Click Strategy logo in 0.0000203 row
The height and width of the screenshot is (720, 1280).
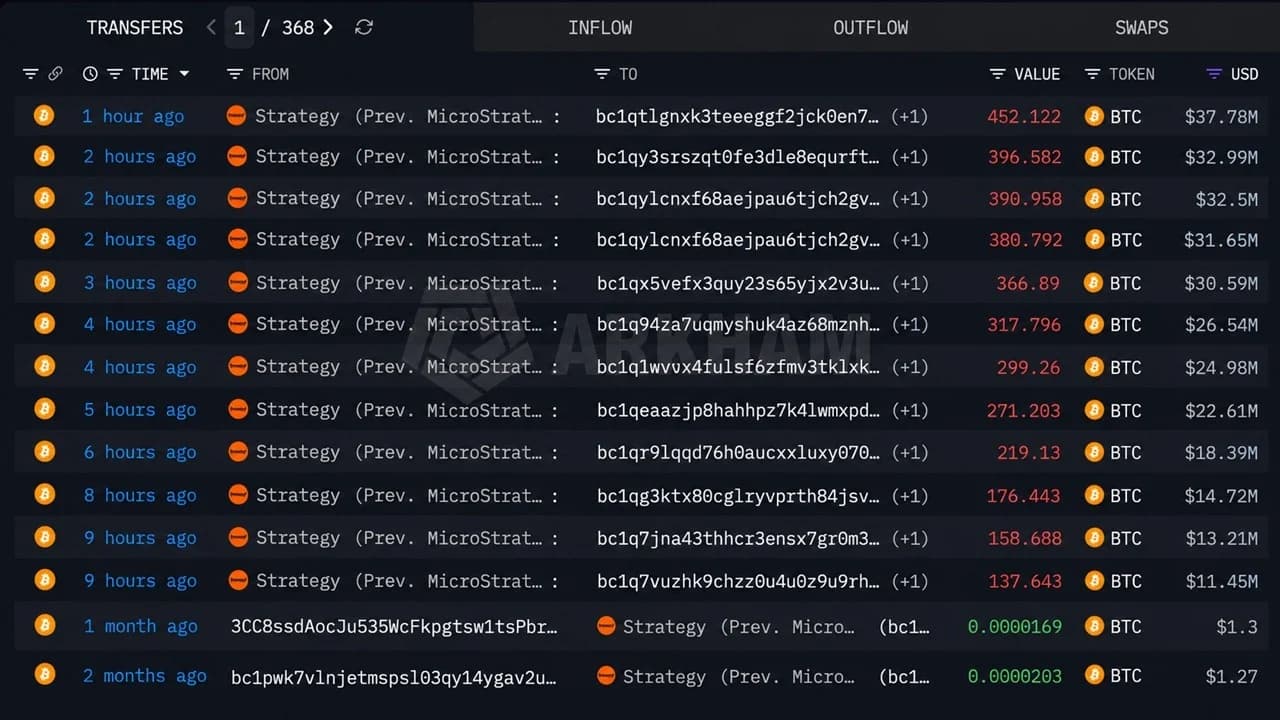click(x=606, y=677)
